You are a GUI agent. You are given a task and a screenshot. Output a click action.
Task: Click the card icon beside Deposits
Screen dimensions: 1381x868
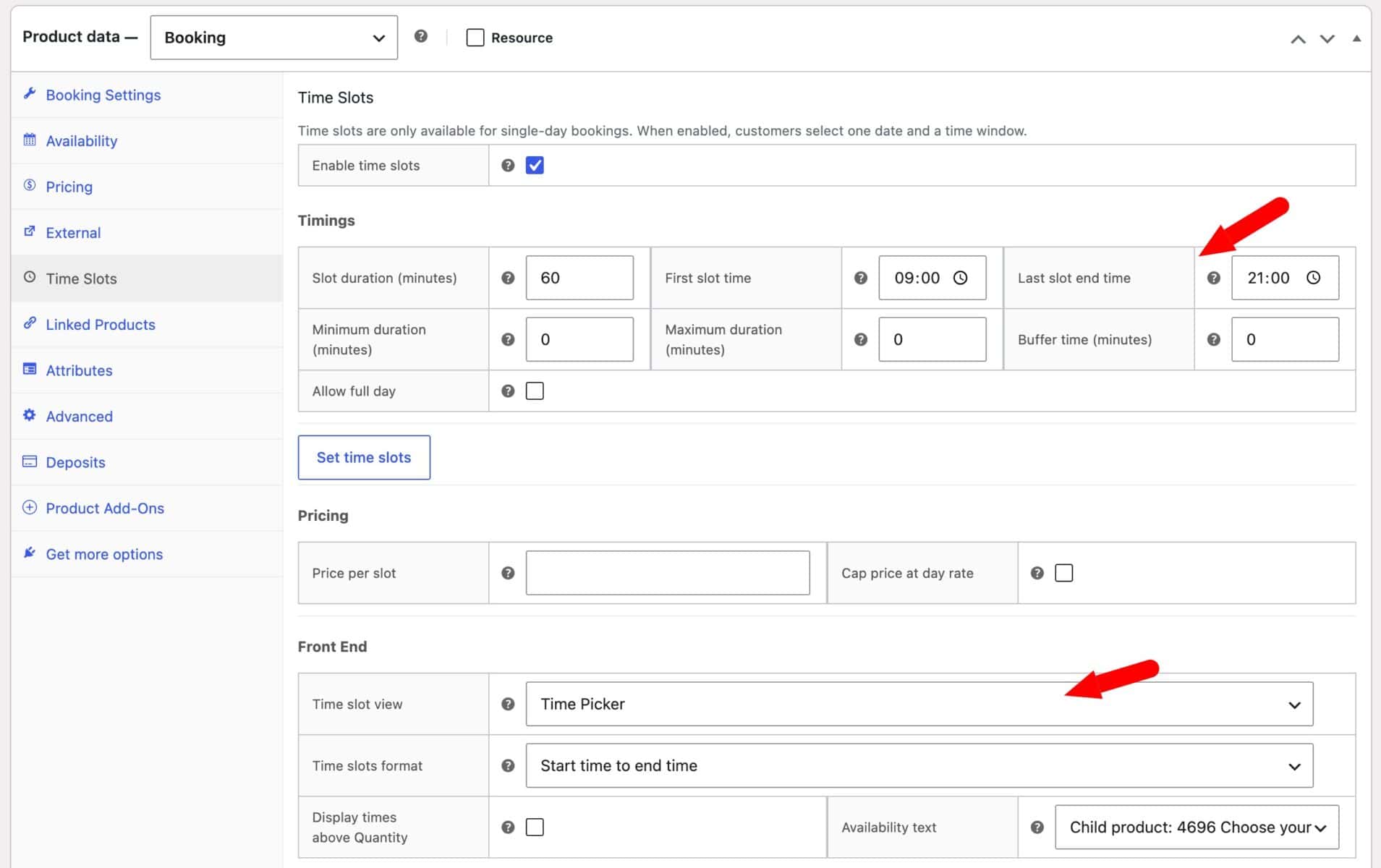coord(30,461)
